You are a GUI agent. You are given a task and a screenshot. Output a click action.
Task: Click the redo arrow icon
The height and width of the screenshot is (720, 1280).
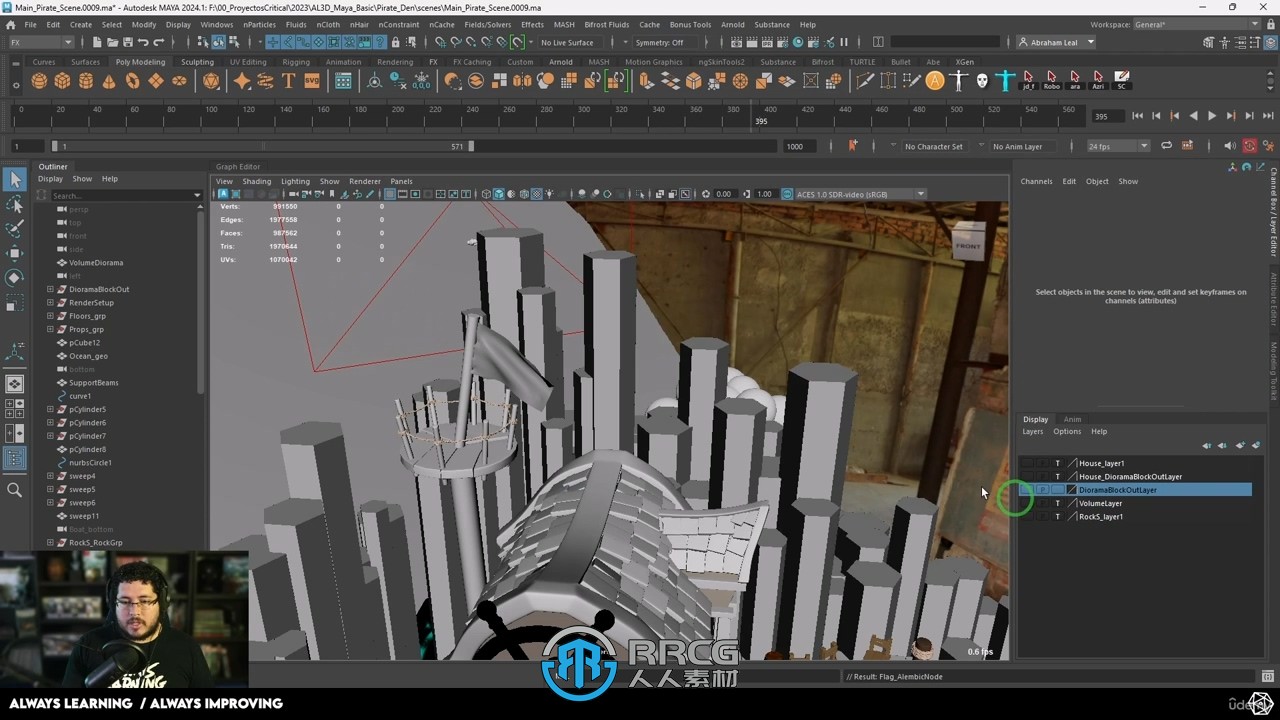[x=159, y=42]
